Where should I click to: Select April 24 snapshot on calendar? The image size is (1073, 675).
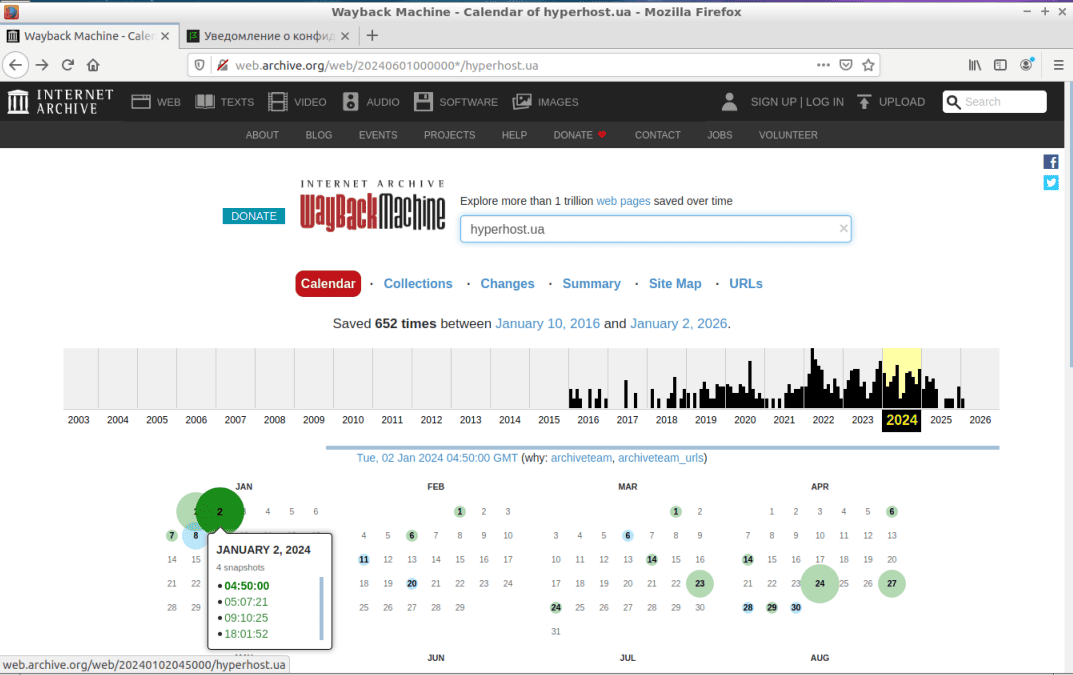coord(820,583)
